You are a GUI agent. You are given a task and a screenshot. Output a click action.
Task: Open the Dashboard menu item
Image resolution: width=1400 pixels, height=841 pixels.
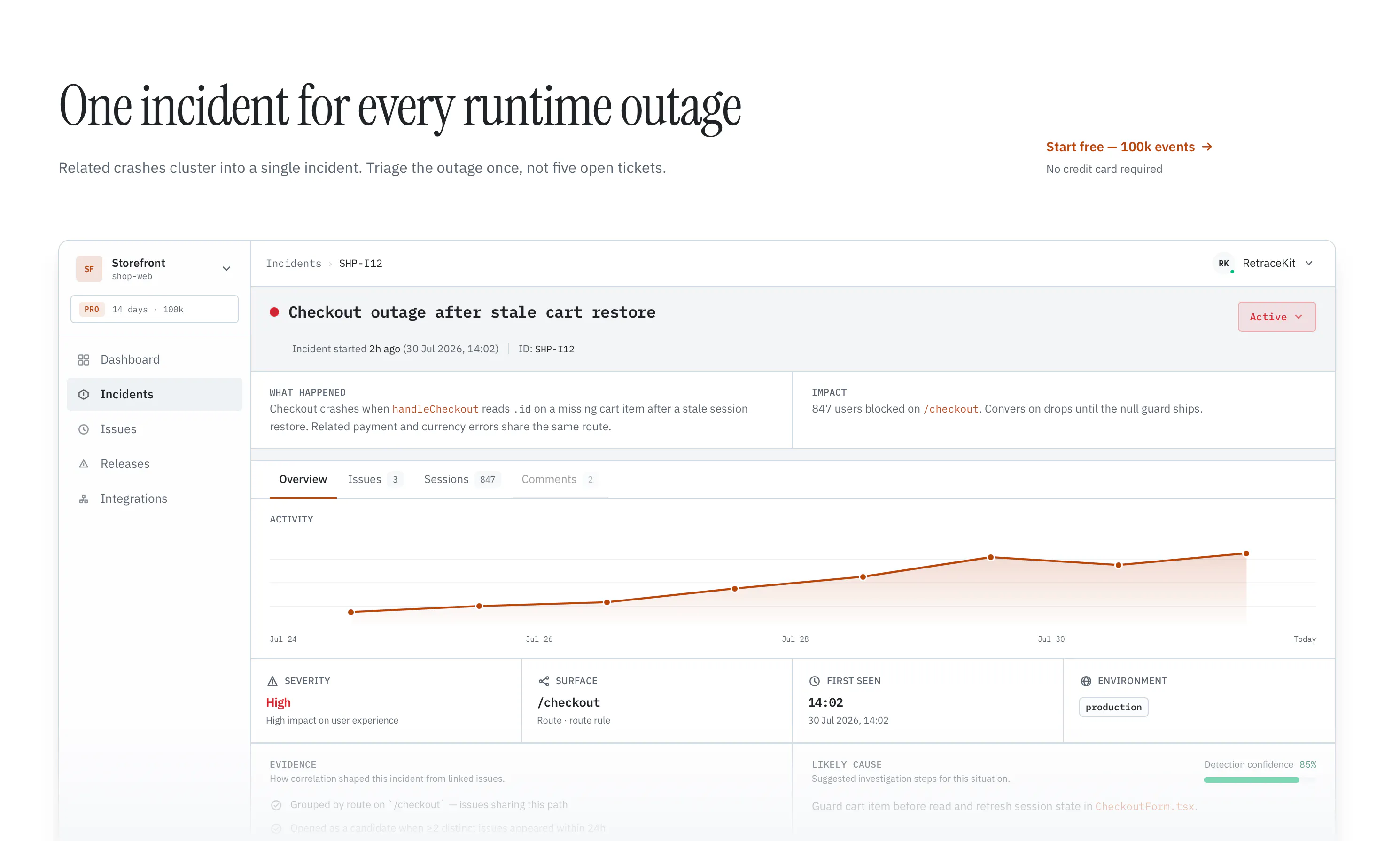(154, 360)
